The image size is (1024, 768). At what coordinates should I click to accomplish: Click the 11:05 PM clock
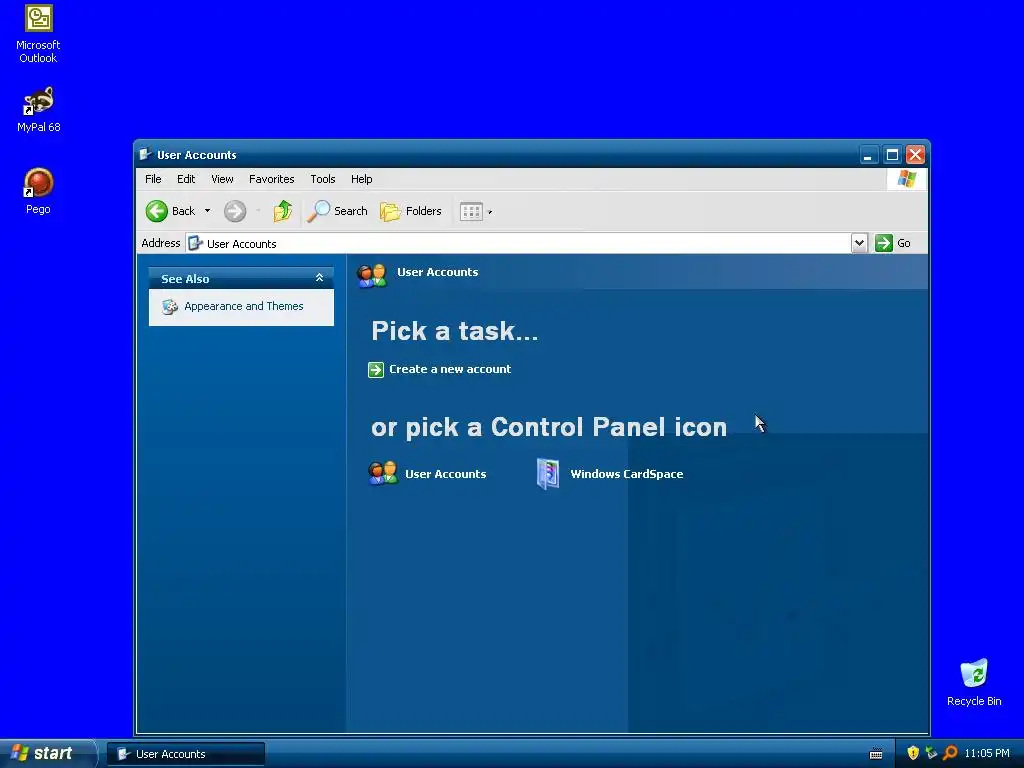(987, 754)
